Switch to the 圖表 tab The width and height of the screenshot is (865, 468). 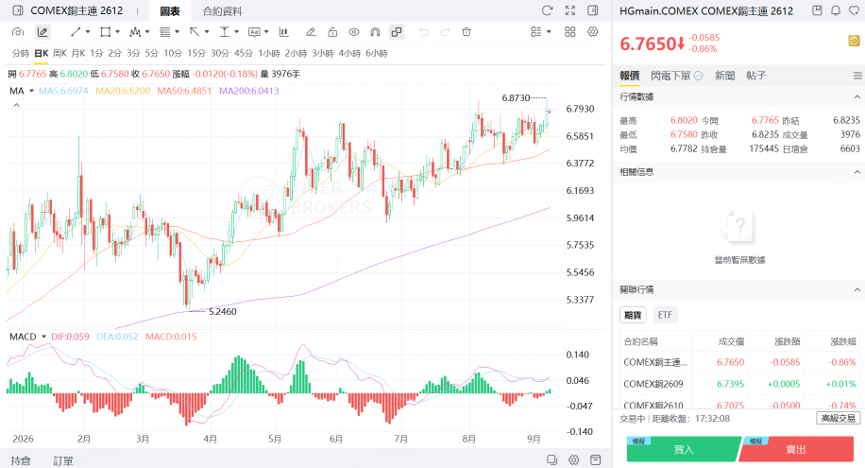(170, 11)
